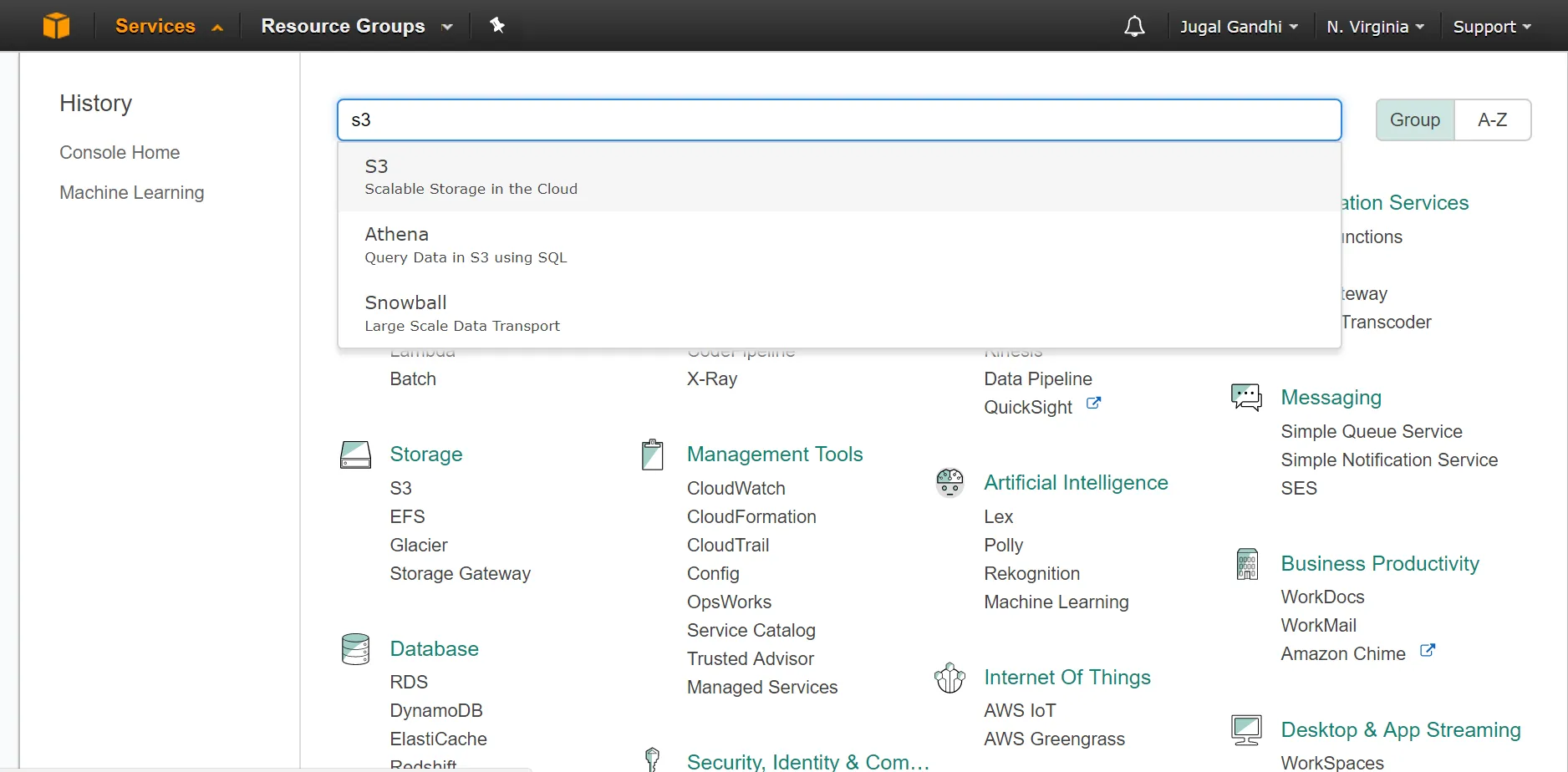The image size is (1568, 772).
Task: Click the Management Tools clipboard icon
Action: [653, 455]
